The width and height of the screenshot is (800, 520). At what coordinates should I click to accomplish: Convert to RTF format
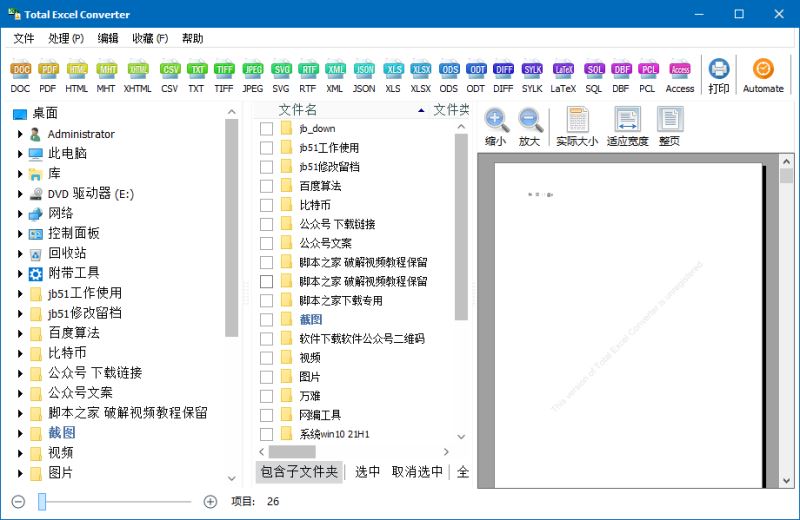coord(308,77)
